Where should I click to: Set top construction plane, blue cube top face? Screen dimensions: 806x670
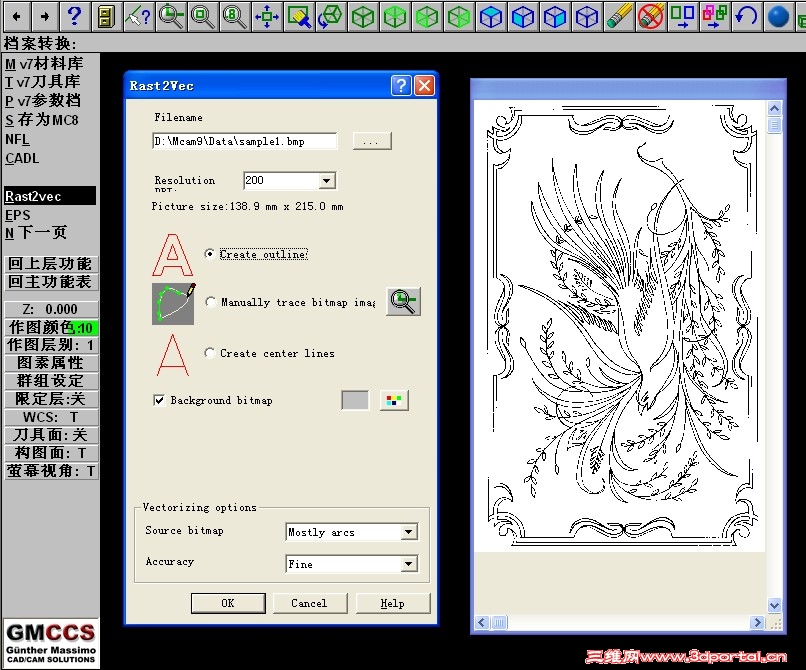click(x=490, y=16)
